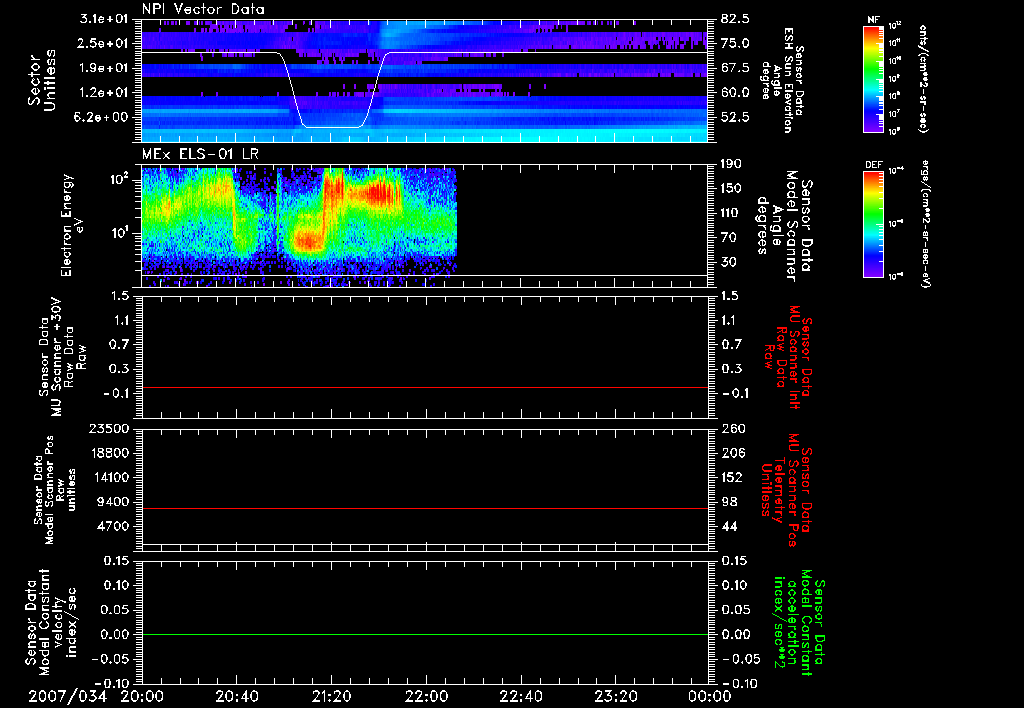Click the Model Scanner Angle degrees label
1024x708 pixels.
784,225
